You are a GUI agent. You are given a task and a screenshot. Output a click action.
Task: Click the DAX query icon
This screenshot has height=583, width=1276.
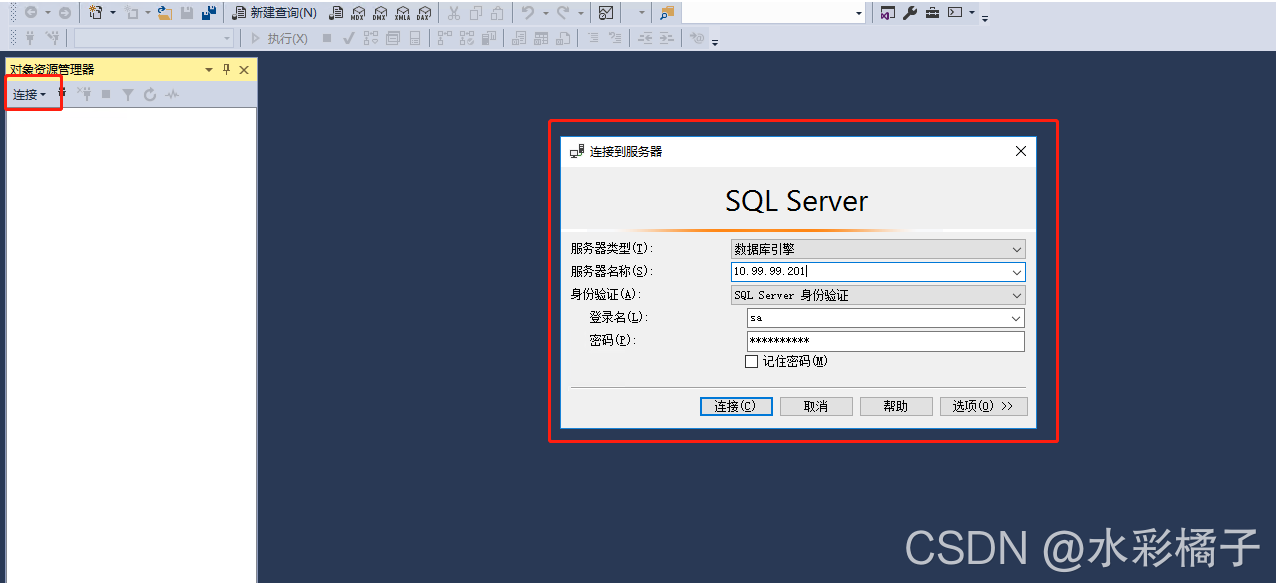424,13
